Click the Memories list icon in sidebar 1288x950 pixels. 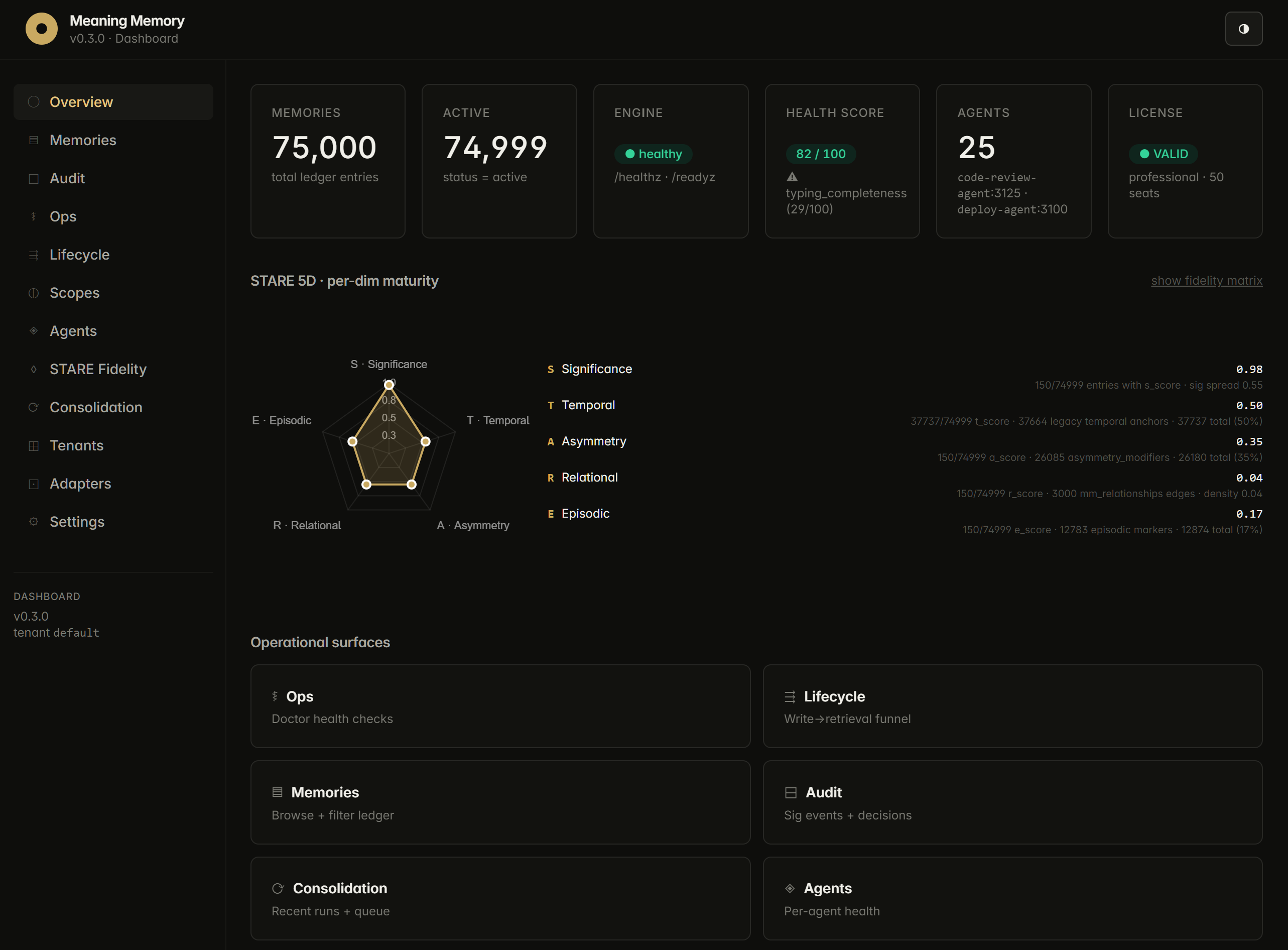33,140
